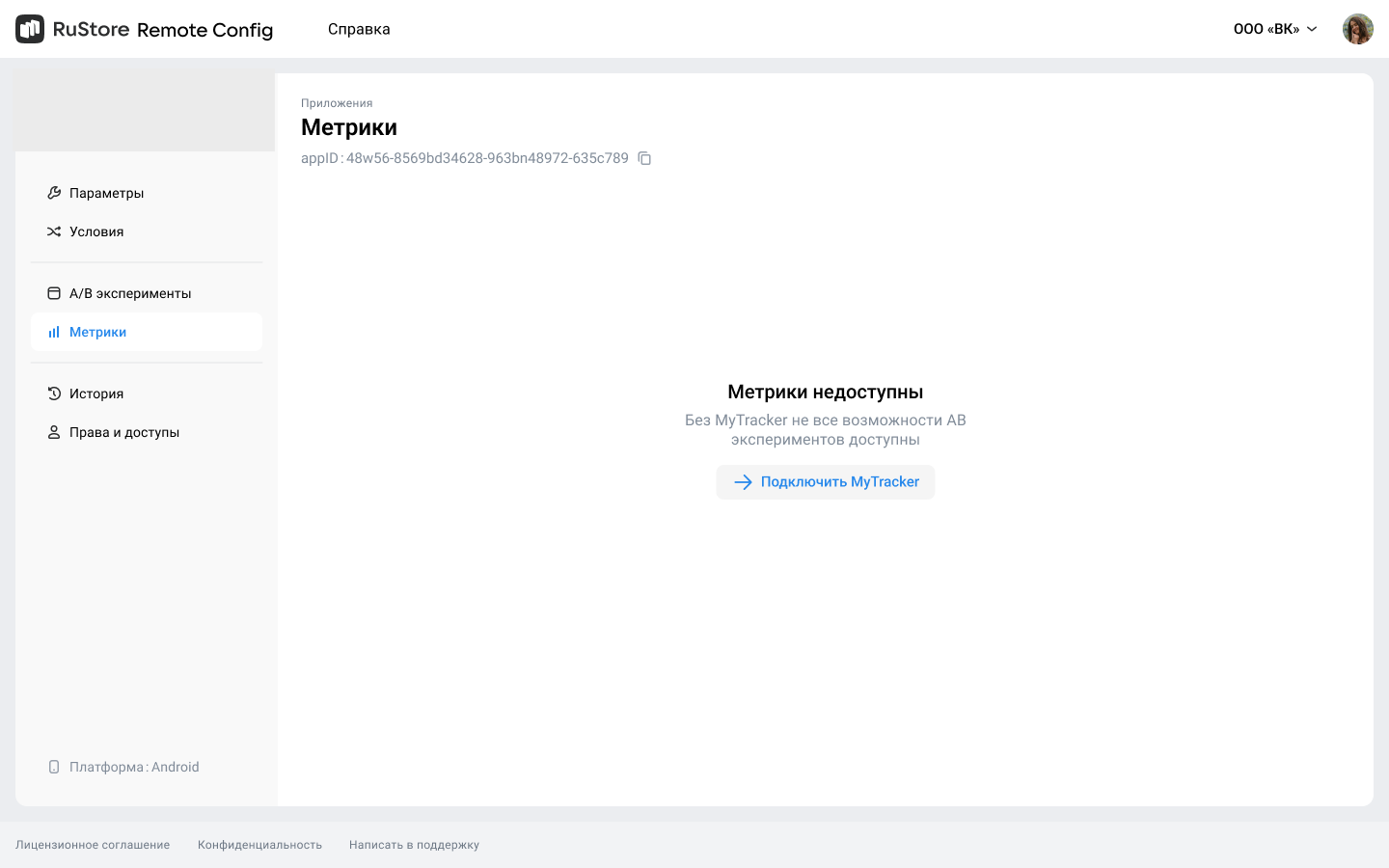
Task: Click the Права и доступы person icon
Action: pos(54,432)
